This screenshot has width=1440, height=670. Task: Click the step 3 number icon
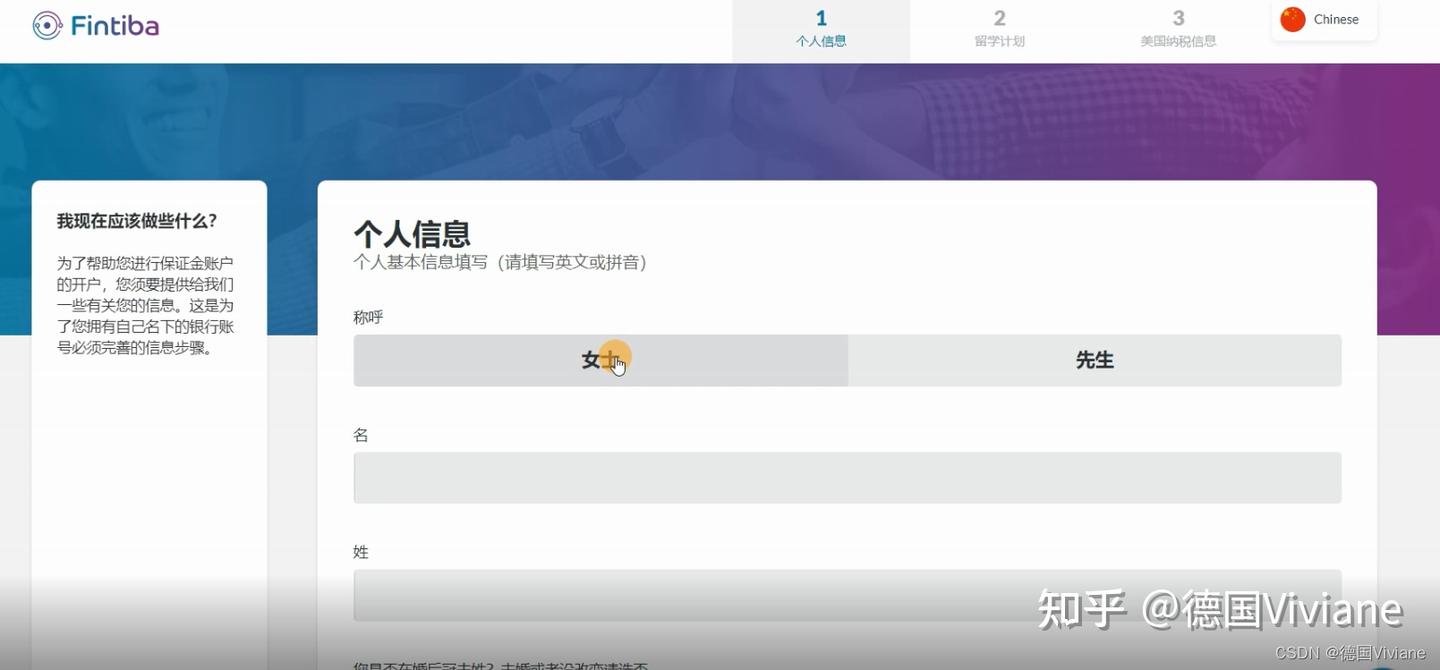coord(1178,17)
